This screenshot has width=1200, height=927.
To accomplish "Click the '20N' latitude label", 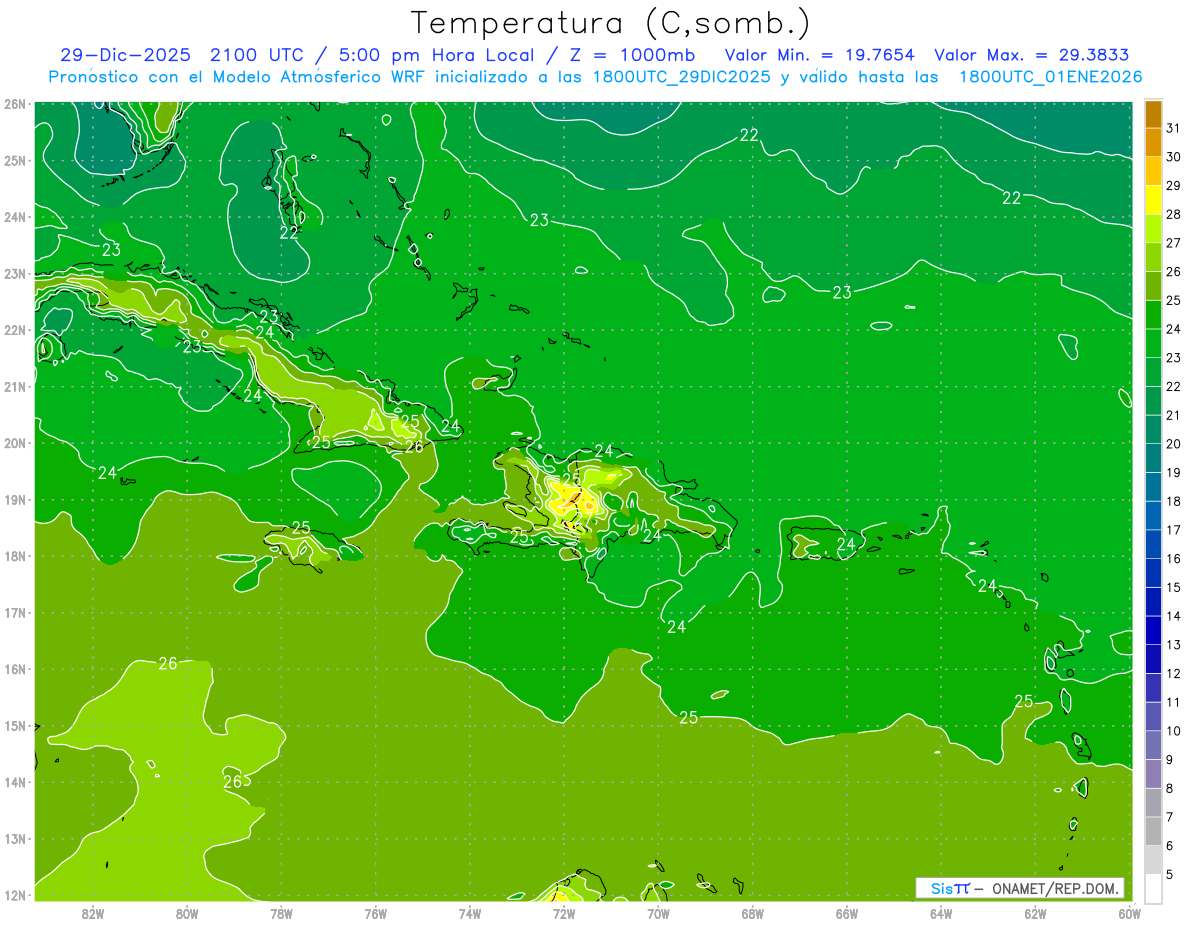I will click(x=15, y=443).
